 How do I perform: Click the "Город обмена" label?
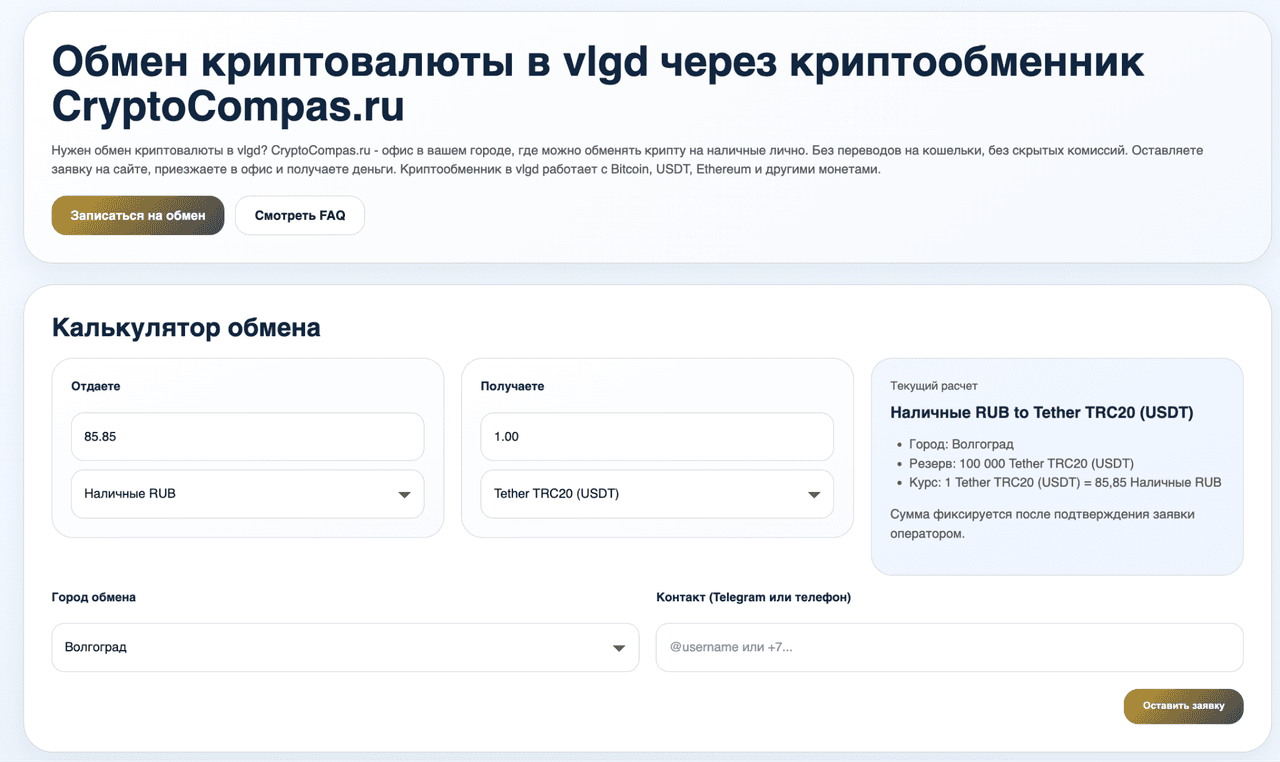[94, 597]
